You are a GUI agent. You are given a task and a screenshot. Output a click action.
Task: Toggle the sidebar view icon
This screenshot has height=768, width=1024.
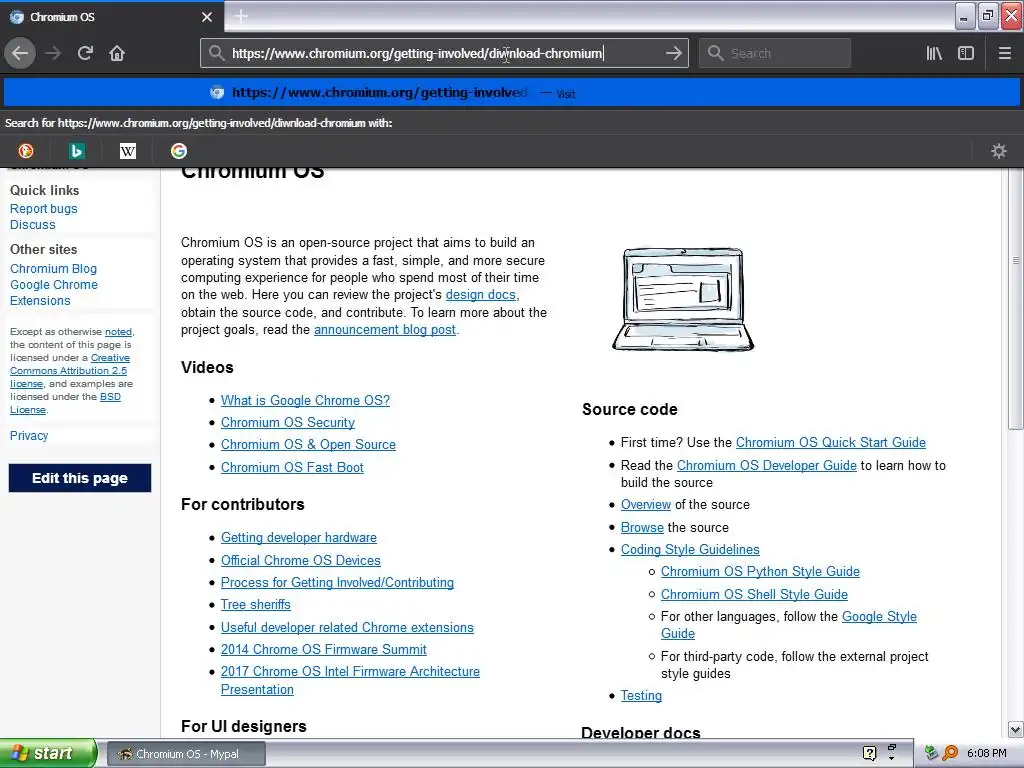(x=966, y=54)
